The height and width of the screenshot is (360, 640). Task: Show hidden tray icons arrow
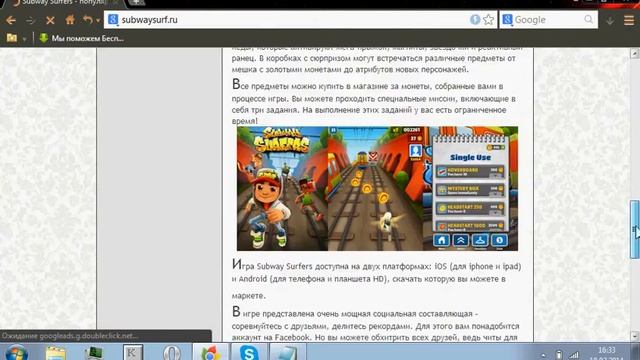click(x=543, y=355)
